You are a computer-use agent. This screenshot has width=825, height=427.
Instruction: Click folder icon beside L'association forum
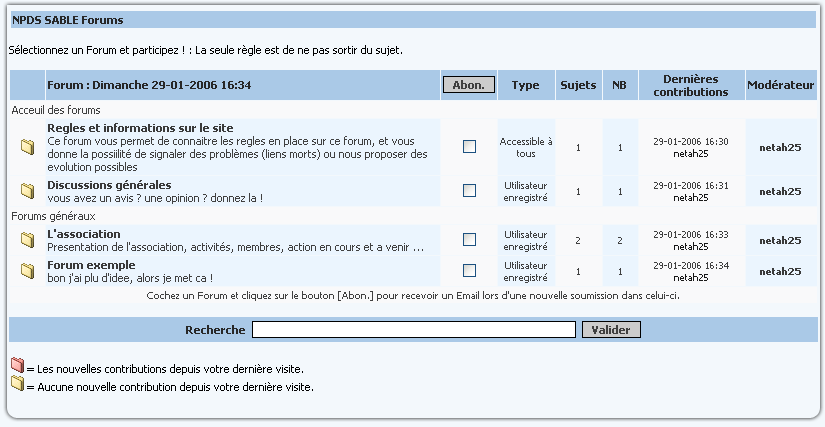click(x=28, y=240)
